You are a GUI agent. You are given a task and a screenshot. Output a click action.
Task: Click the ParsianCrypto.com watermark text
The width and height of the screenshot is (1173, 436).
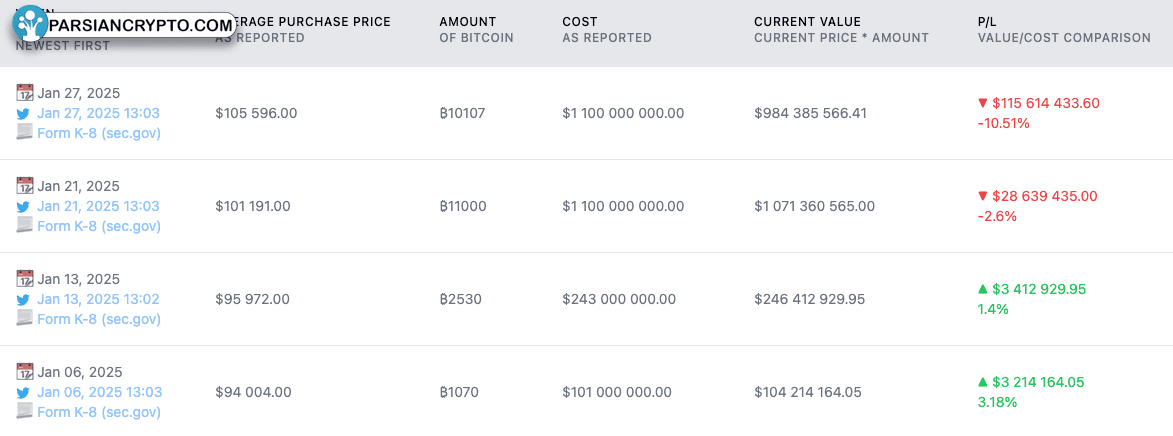coord(141,25)
